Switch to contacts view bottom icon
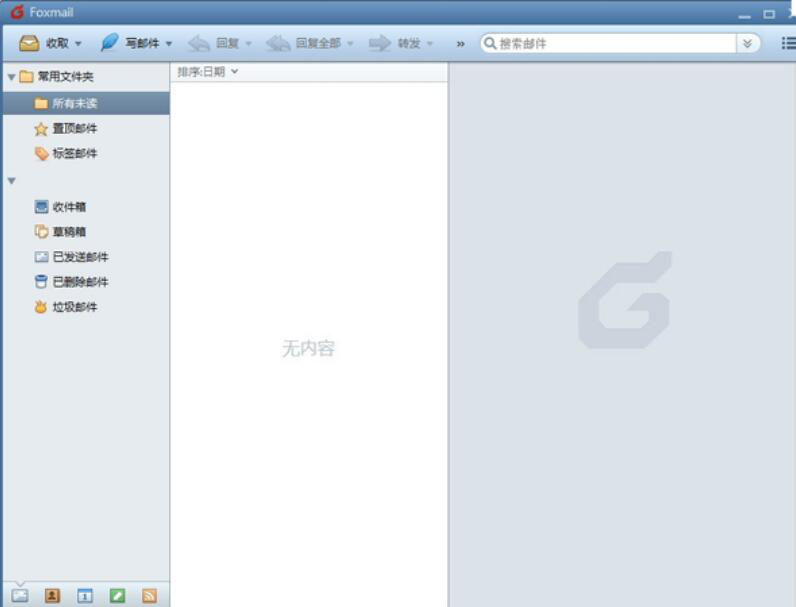The height and width of the screenshot is (607, 796). tap(52, 595)
